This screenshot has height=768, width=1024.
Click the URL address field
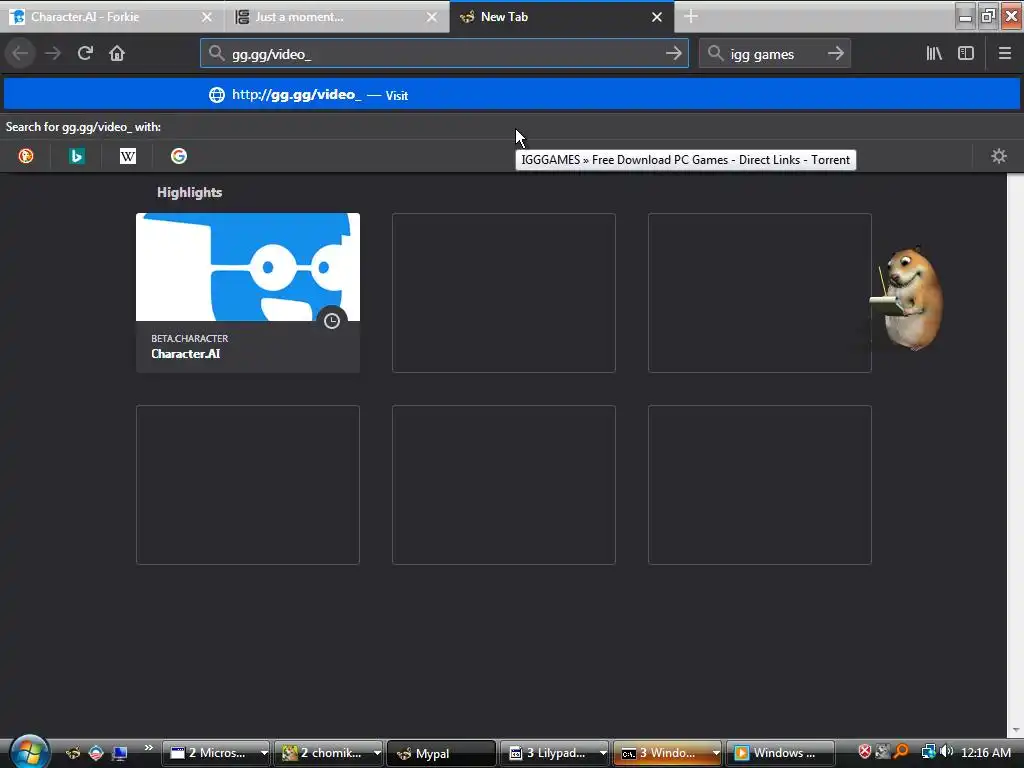(444, 54)
